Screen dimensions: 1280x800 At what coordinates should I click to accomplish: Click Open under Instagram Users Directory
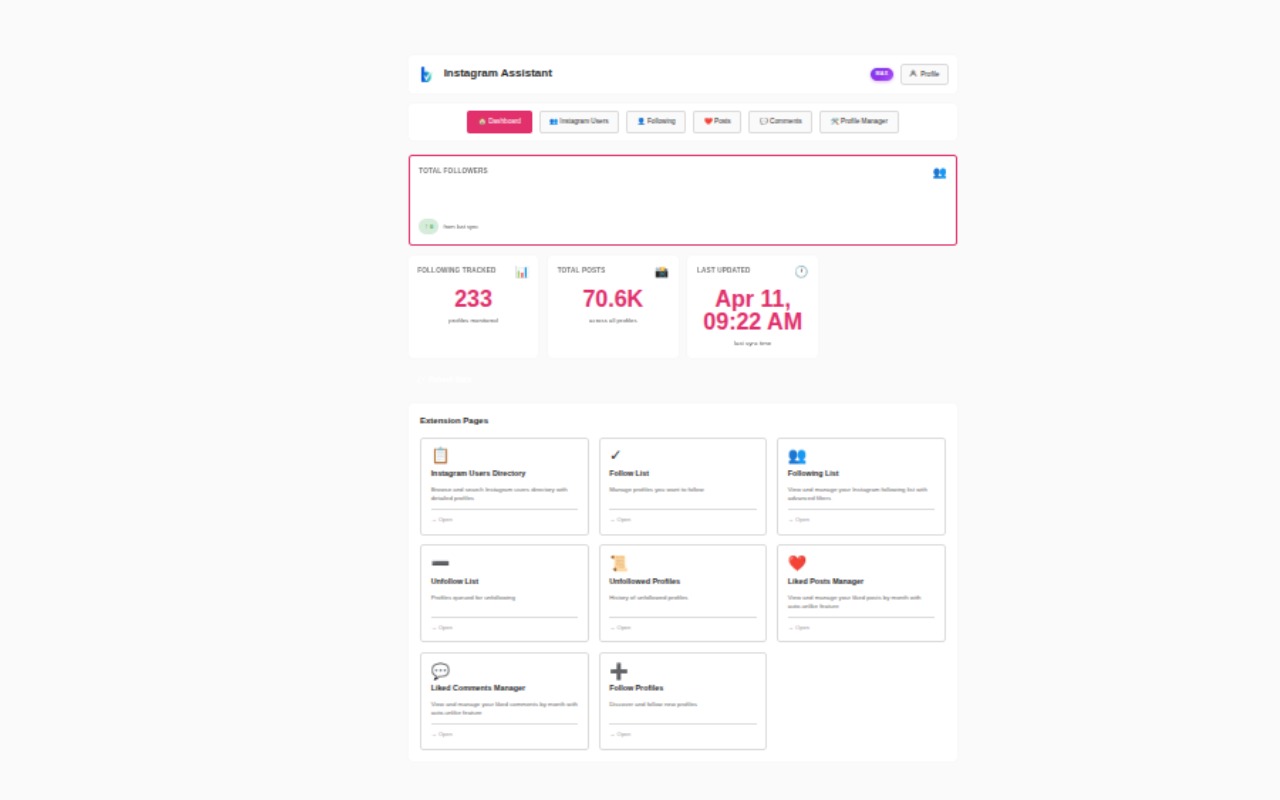coord(442,520)
